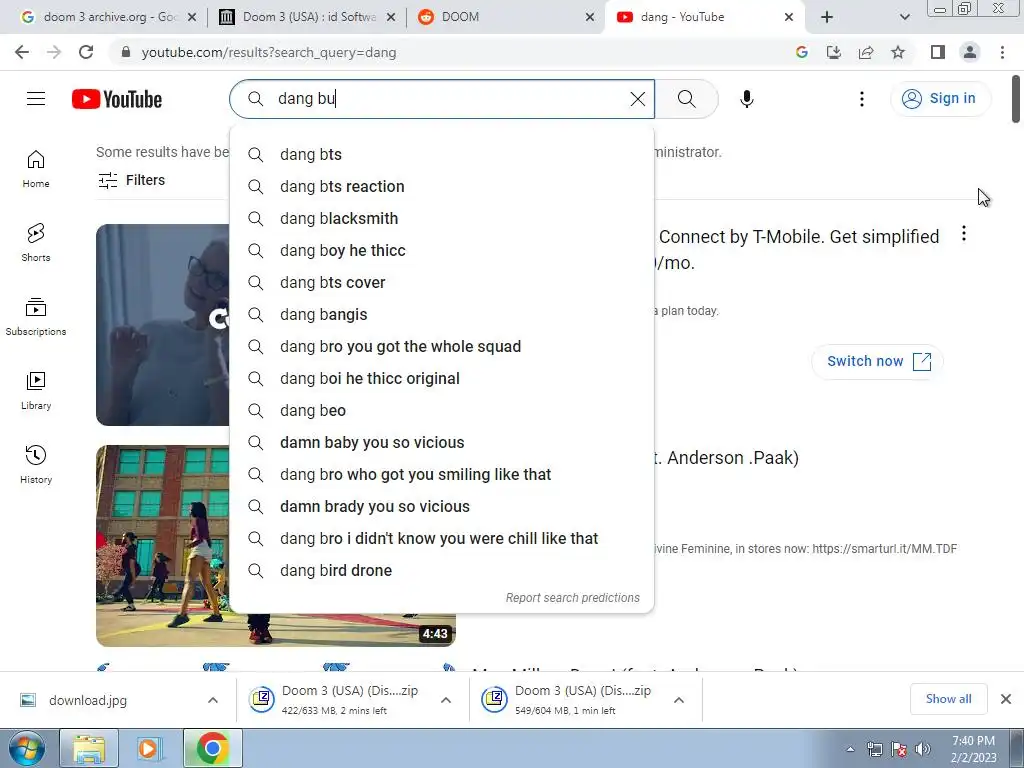This screenshot has height=768, width=1024.
Task: Expand options for download.jpg download
Action: (x=213, y=700)
